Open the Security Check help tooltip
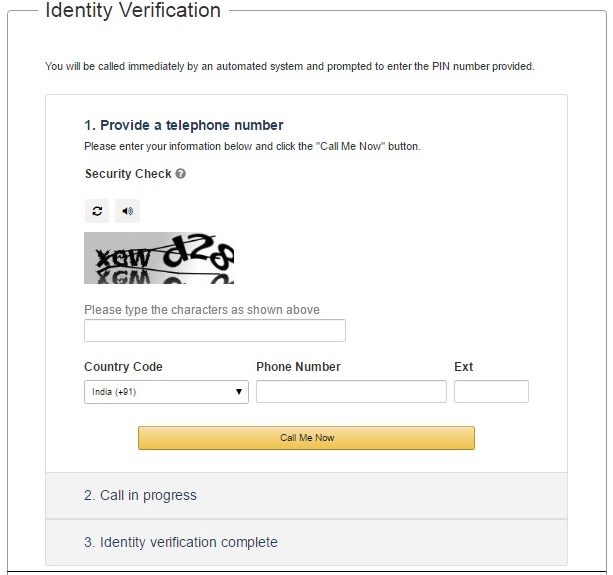 [180, 174]
